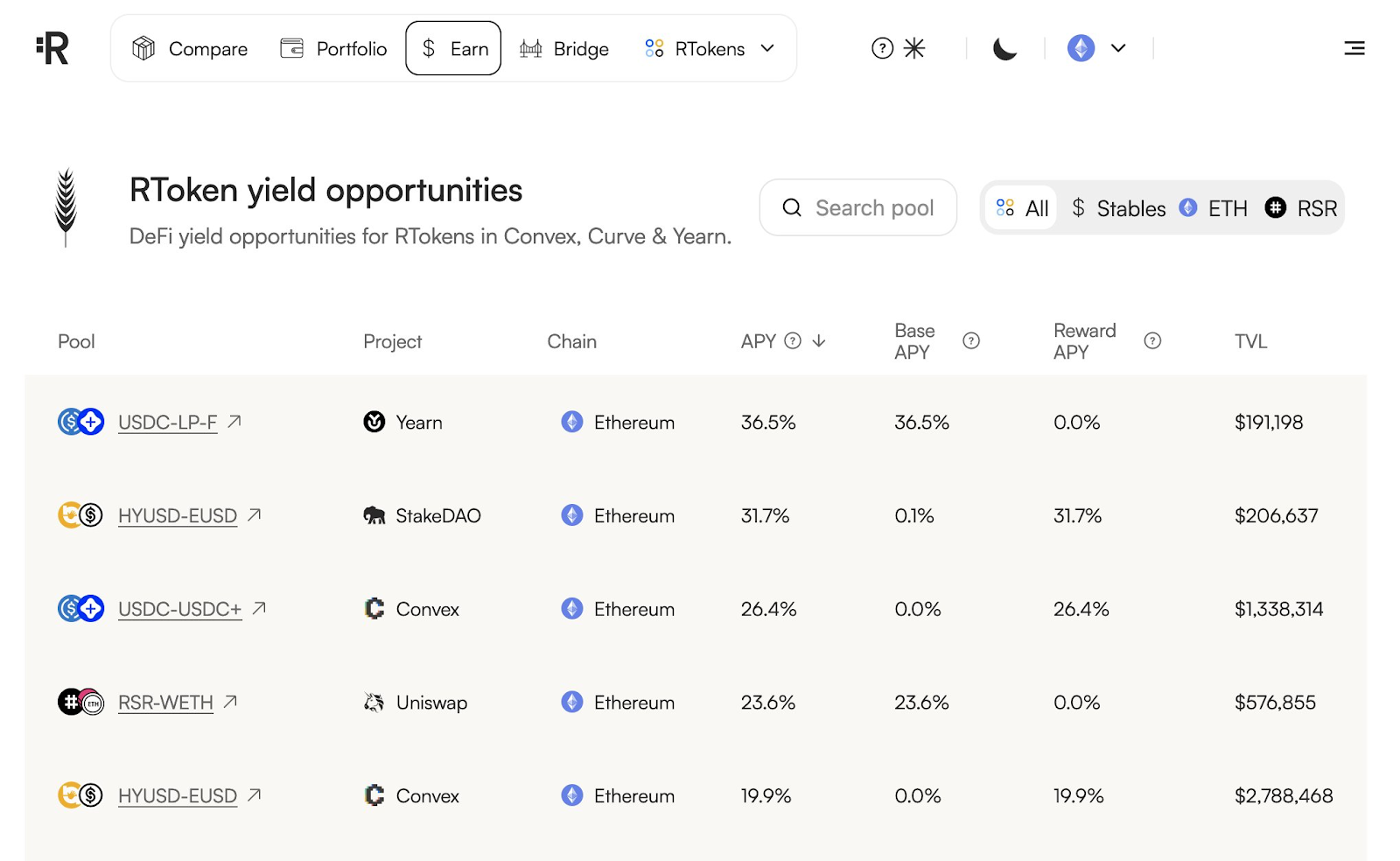Click the Reserve R logo
The height and width of the screenshot is (861, 1400).
tap(52, 48)
